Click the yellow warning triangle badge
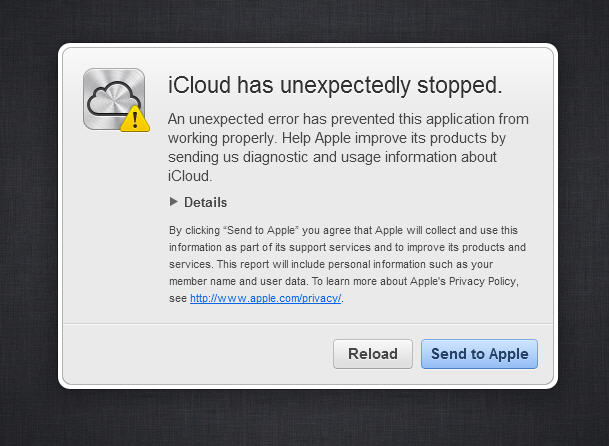609x446 pixels. click(x=135, y=119)
